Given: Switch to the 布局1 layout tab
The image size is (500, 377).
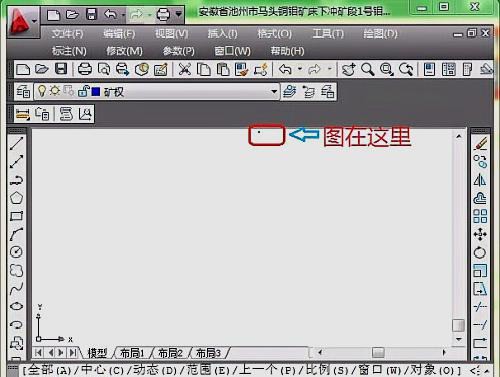Looking at the screenshot, I should [x=132, y=353].
